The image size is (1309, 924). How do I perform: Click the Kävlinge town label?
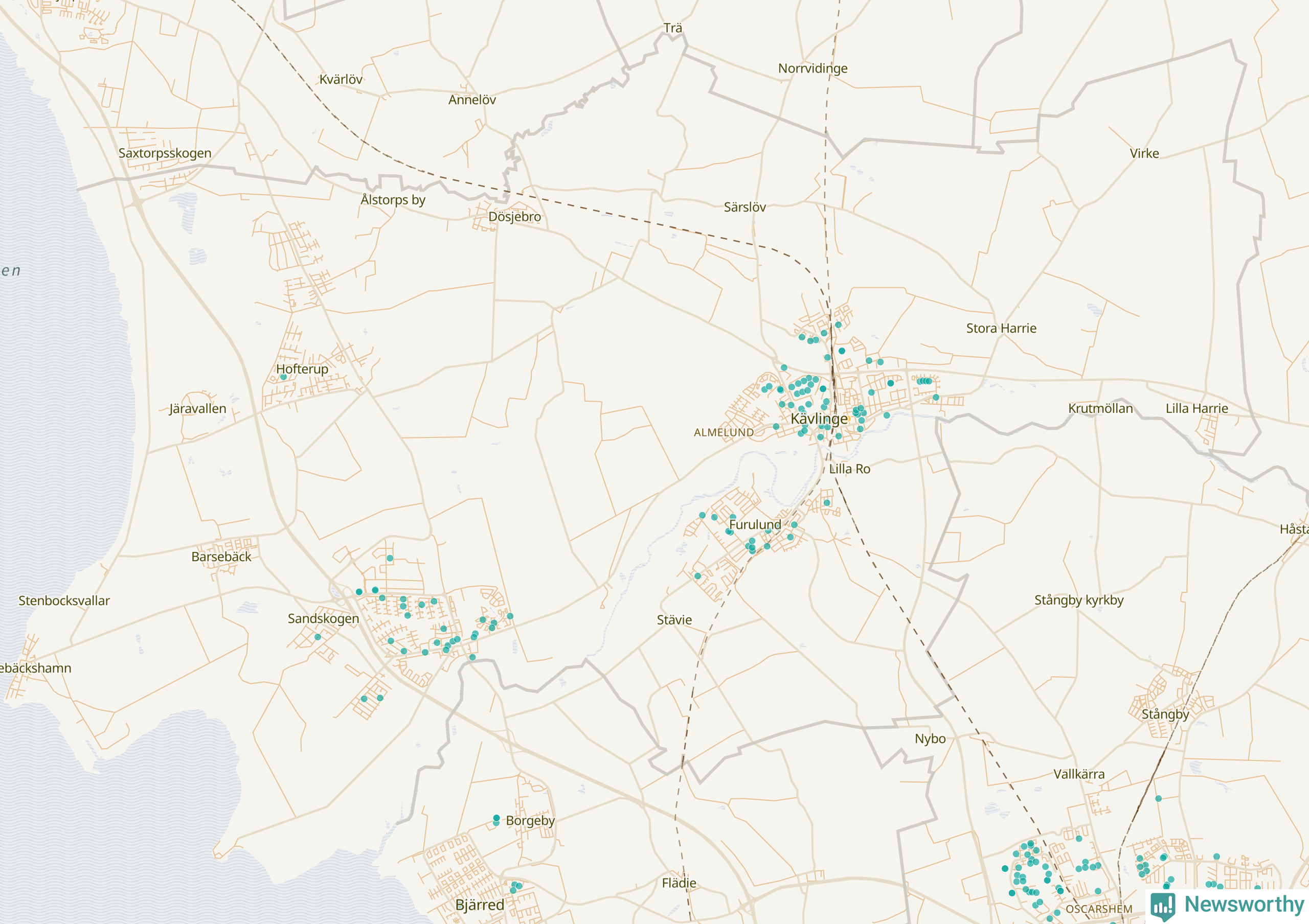(819, 419)
